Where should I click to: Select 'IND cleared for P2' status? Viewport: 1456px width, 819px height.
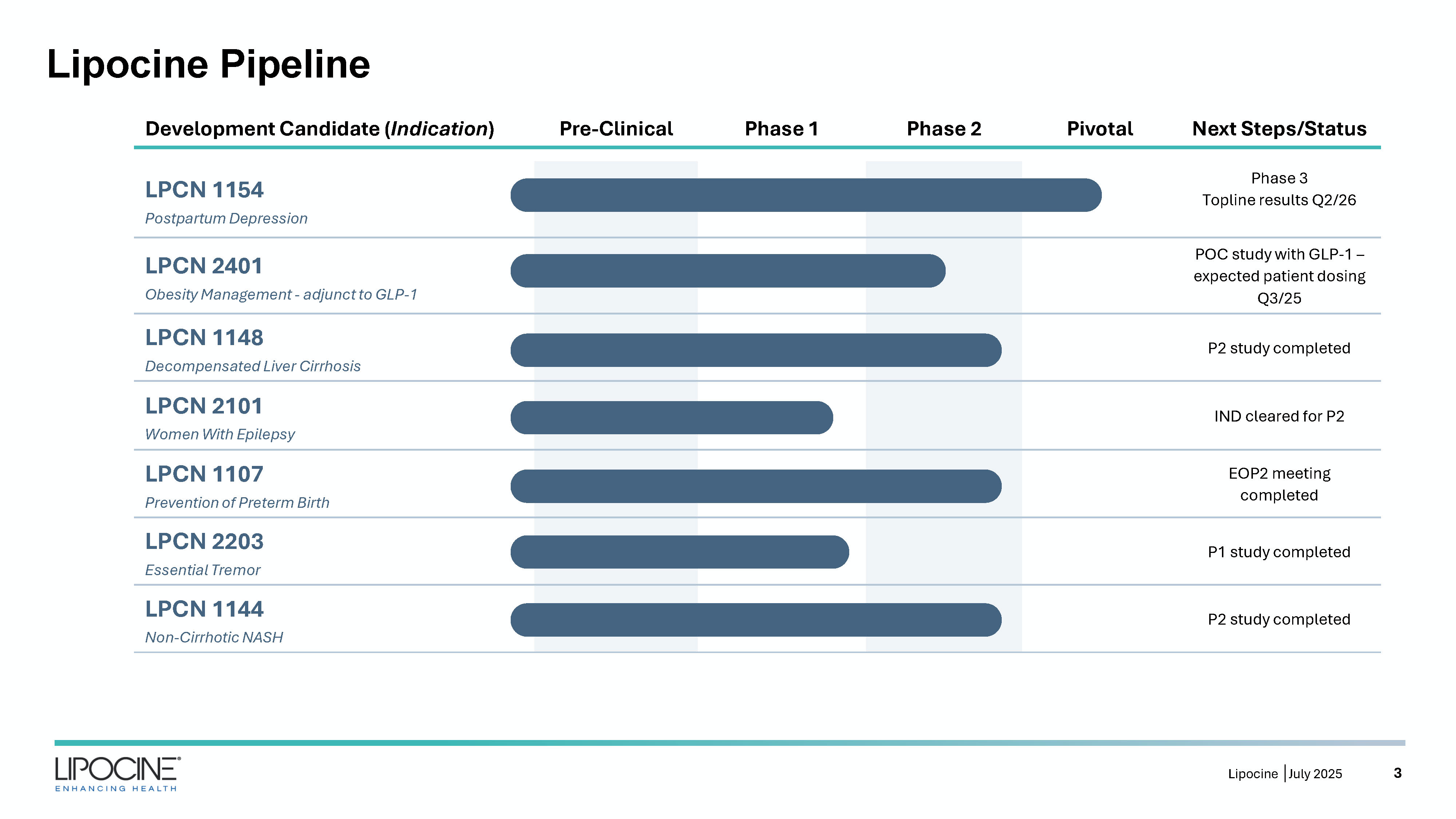[x=1278, y=416]
